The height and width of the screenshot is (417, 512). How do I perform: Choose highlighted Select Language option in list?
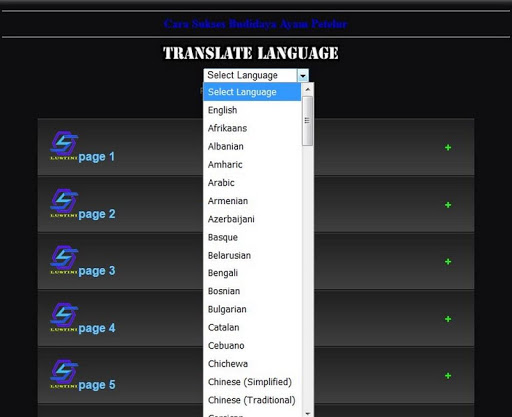coord(252,92)
